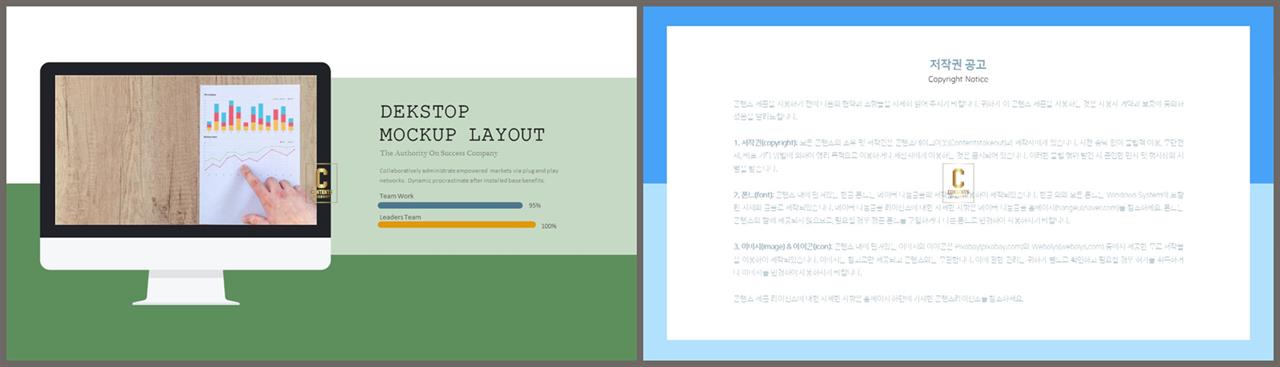Click the '저작권 공고' title
Viewport: 1280px width, 367px height.
click(x=958, y=65)
